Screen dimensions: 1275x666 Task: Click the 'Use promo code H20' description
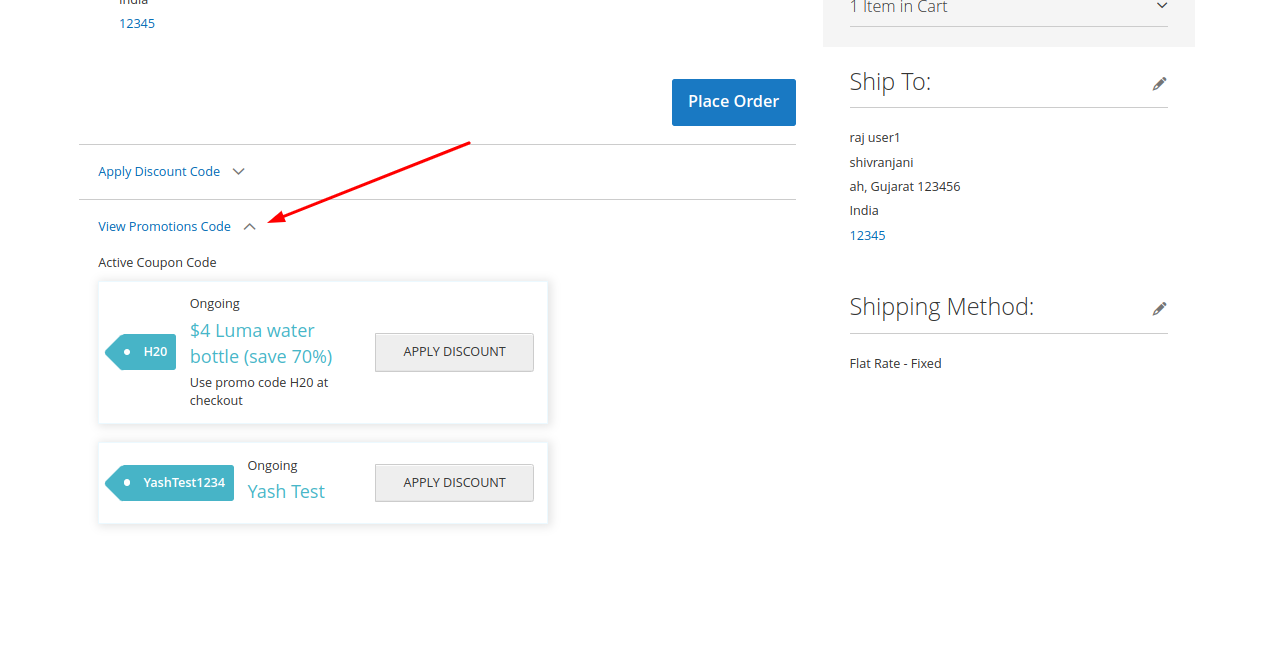259,391
